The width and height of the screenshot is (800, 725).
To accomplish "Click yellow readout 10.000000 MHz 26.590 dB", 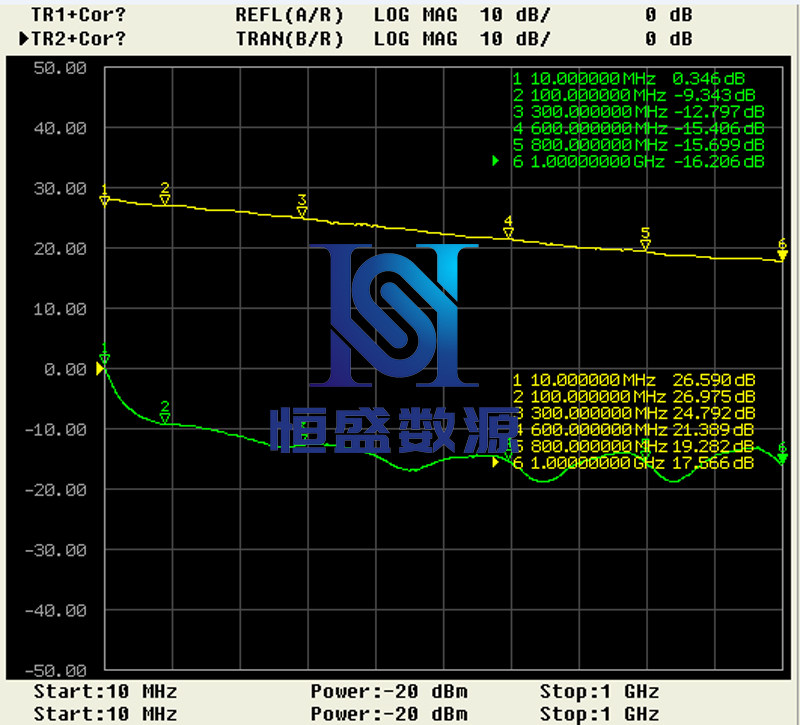I will (x=634, y=380).
